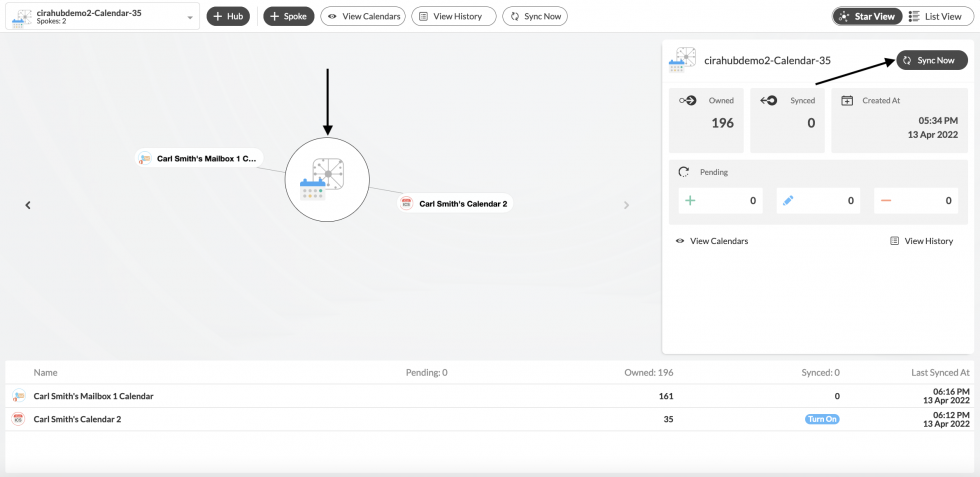Open the cirahubdemo2-Calendar-35 hub selector dropdown
Viewport: 980px width, 477px height.
point(102,16)
